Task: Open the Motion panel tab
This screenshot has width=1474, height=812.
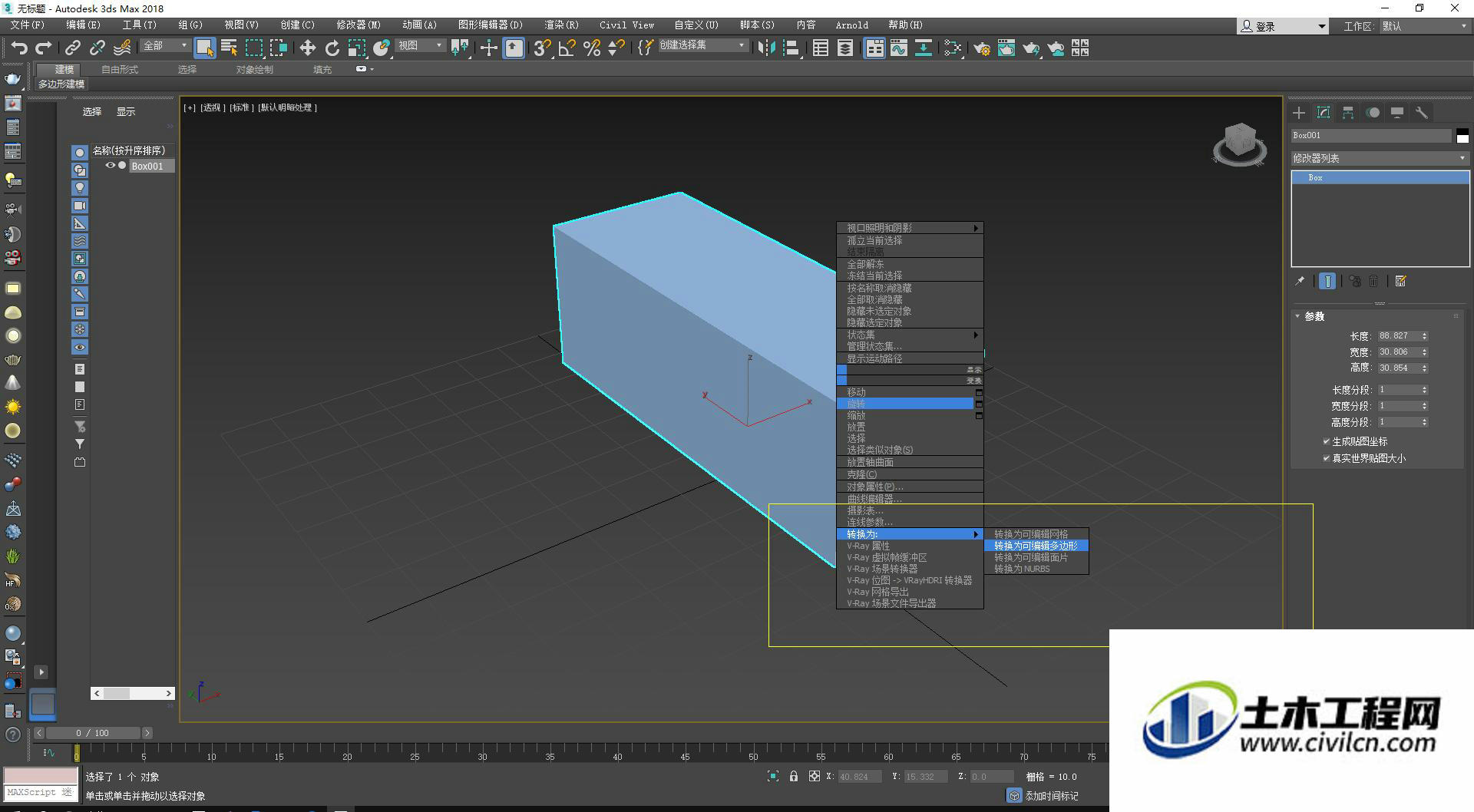Action: coord(1373,113)
